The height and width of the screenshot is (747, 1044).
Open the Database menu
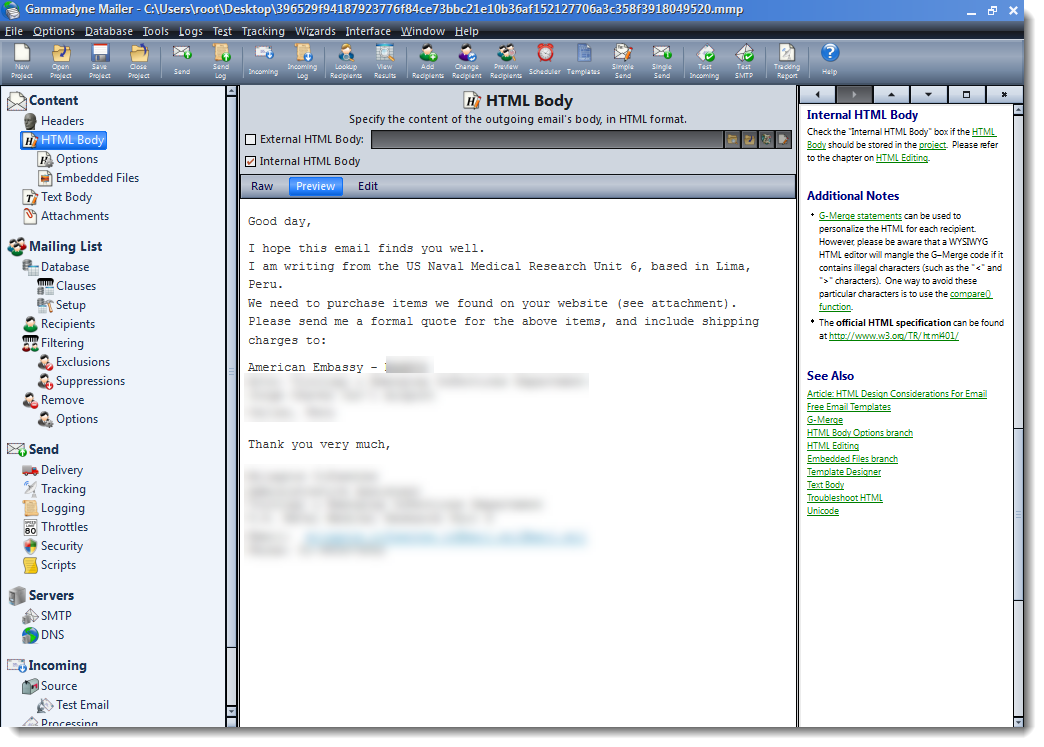[x=109, y=31]
